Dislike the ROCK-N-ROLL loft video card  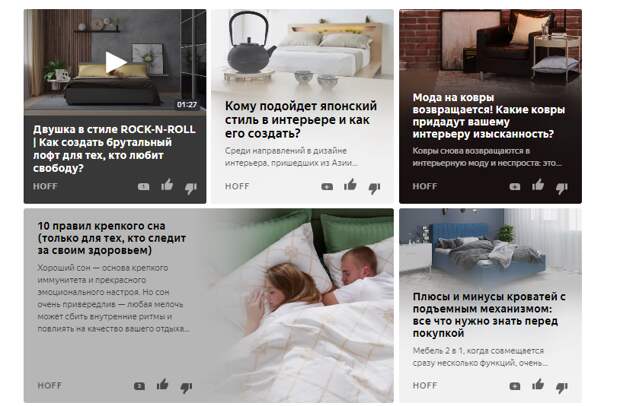pos(191,188)
